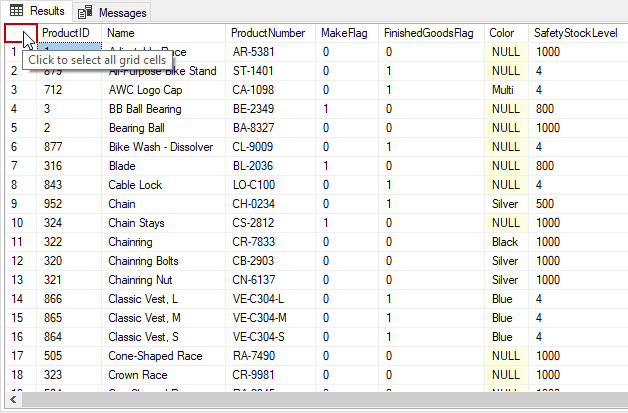Click Bike Wash - Dissolver cell
Screen dimensions: 628x413
pyautogui.click(x=164, y=147)
